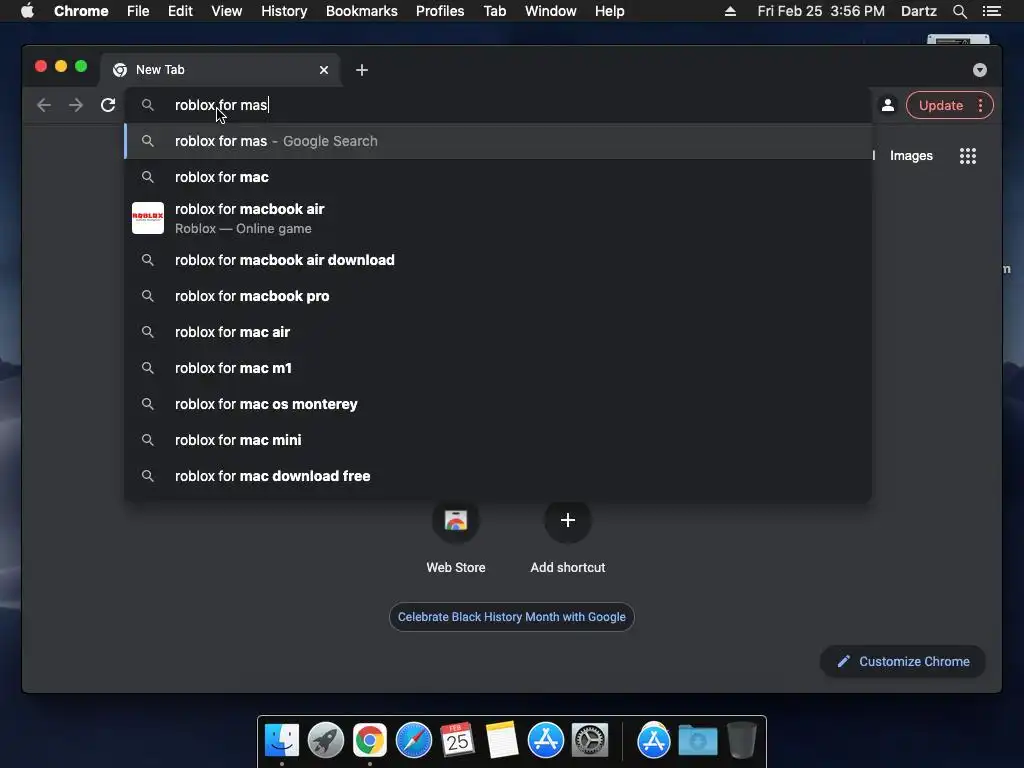Select 'roblox for mac mini' suggestion
Screen dimensions: 1024x768
pyautogui.click(x=498, y=440)
